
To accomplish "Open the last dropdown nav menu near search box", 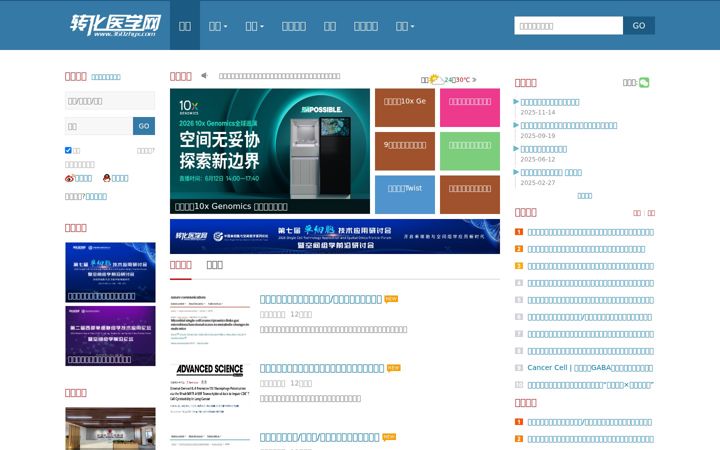I will [405, 26].
